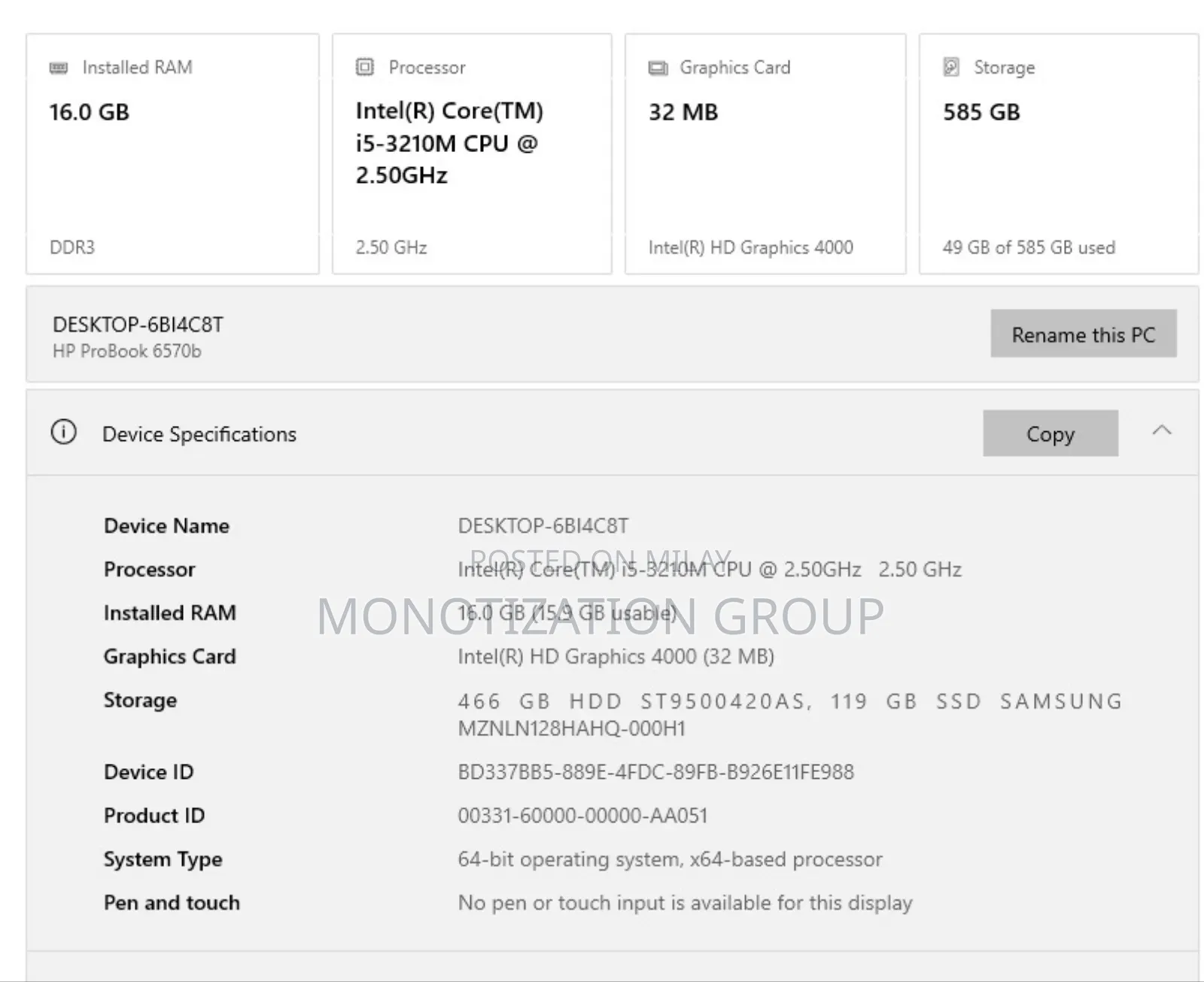Screen dimensions: 1204x982
Task: Click the Device ID value text
Action: click(655, 772)
